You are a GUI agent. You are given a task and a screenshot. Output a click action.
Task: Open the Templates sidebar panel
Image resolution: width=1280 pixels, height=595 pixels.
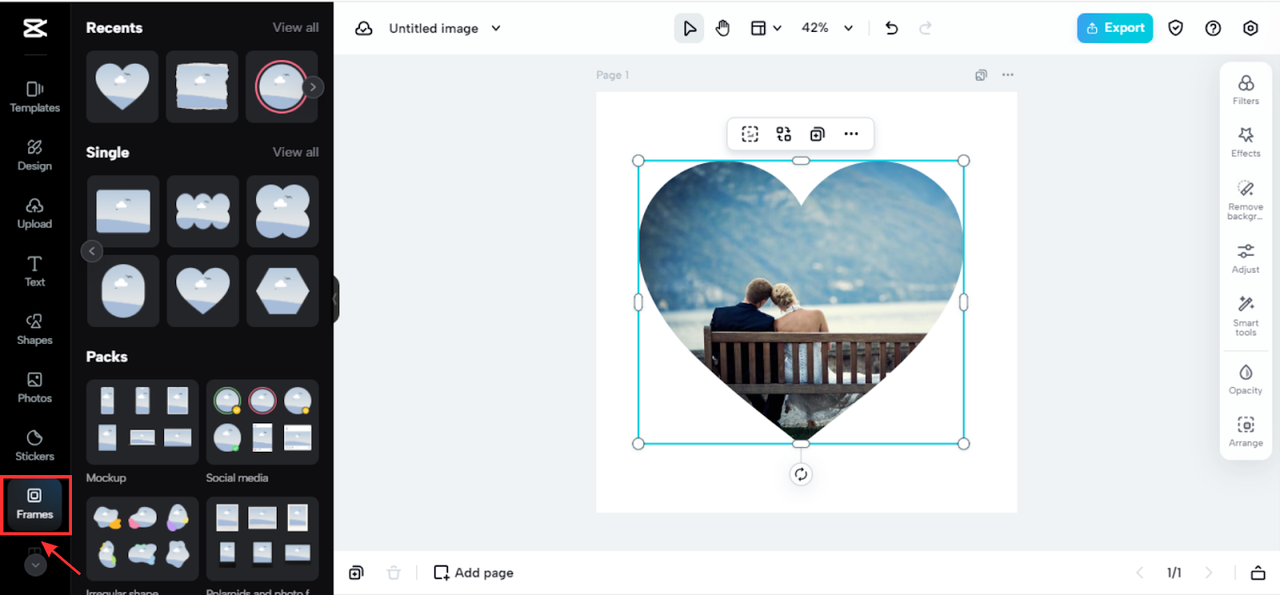pos(34,97)
